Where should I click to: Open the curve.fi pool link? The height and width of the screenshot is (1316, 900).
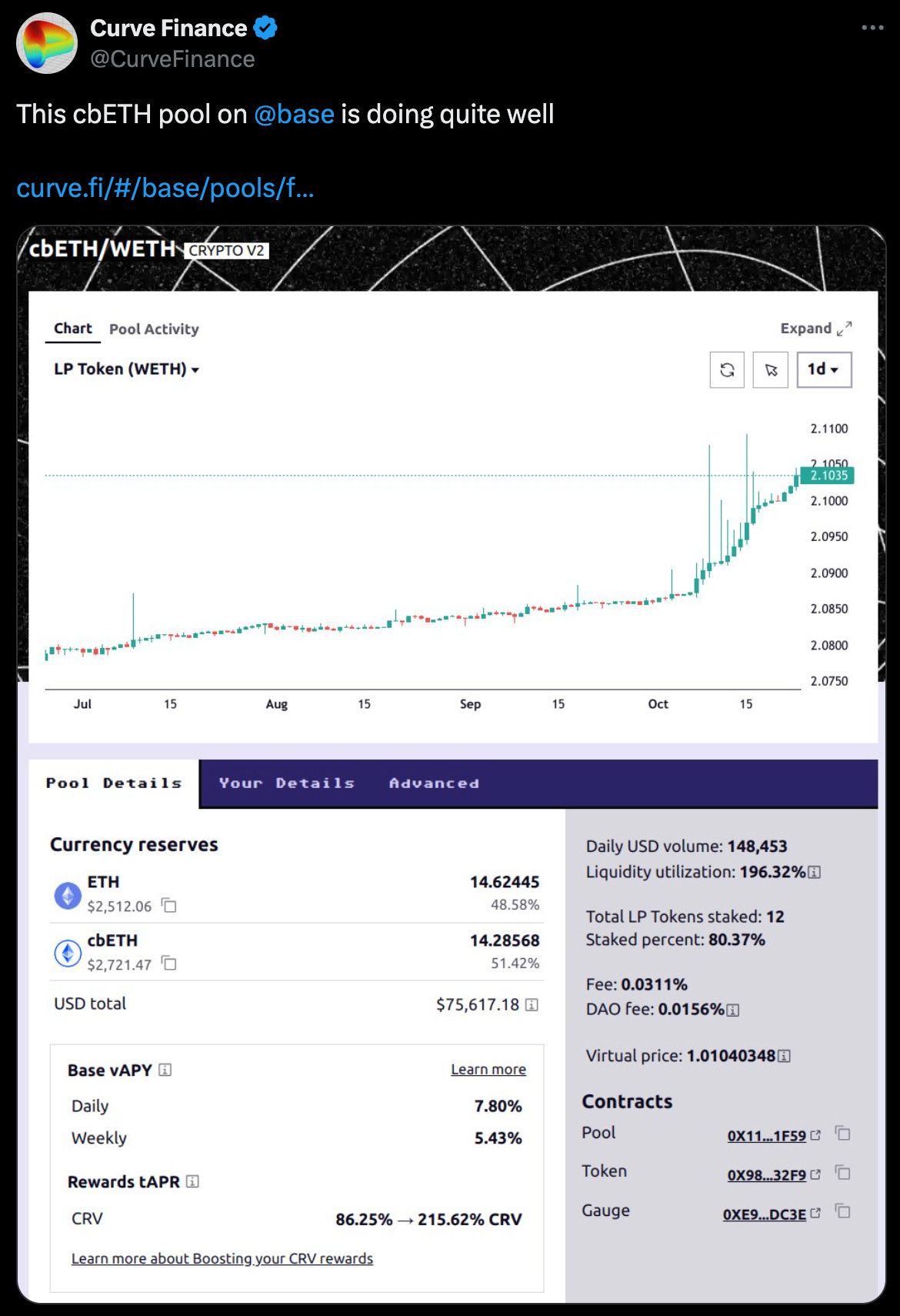click(x=165, y=188)
